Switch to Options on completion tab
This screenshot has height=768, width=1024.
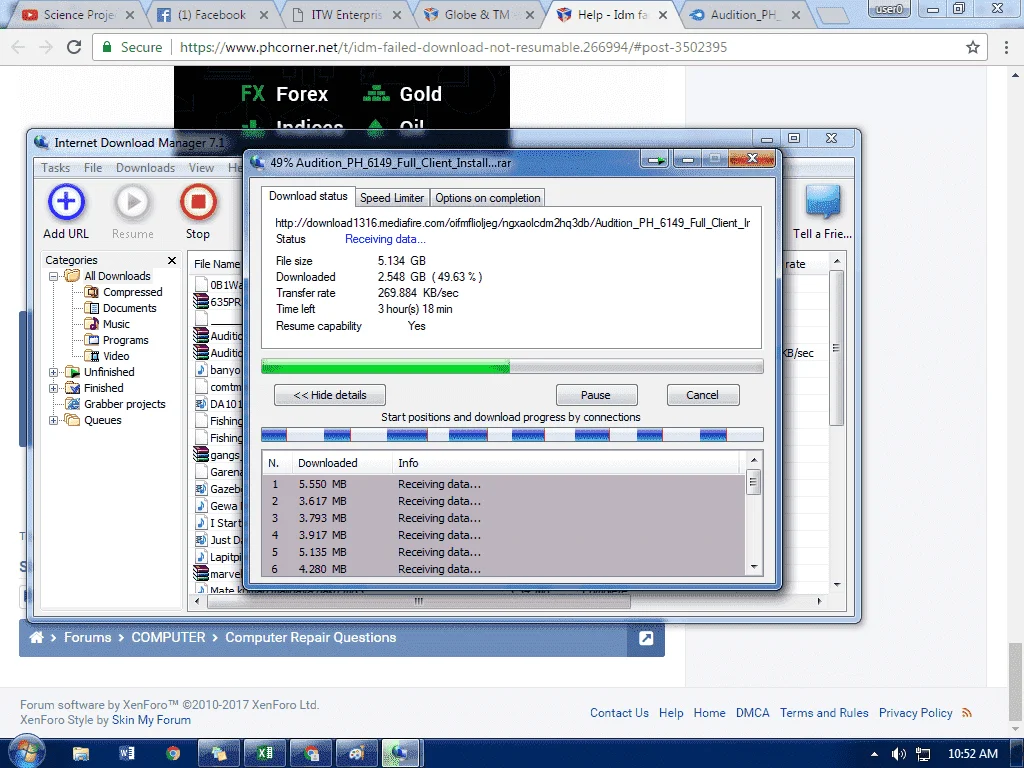click(x=488, y=198)
